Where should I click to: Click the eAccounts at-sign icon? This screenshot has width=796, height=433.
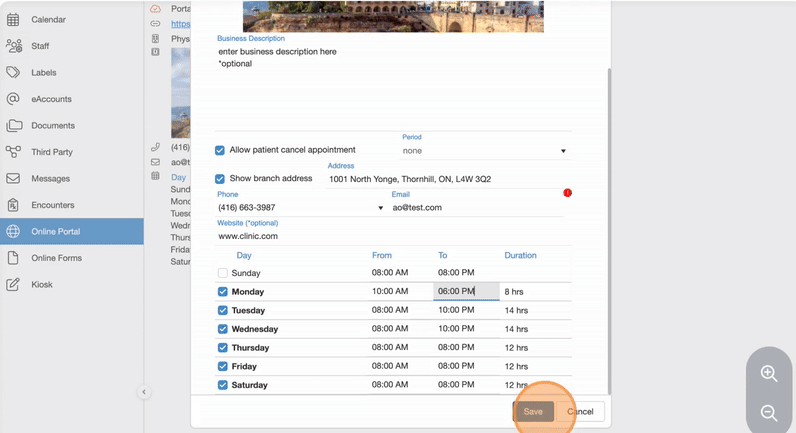[x=13, y=99]
